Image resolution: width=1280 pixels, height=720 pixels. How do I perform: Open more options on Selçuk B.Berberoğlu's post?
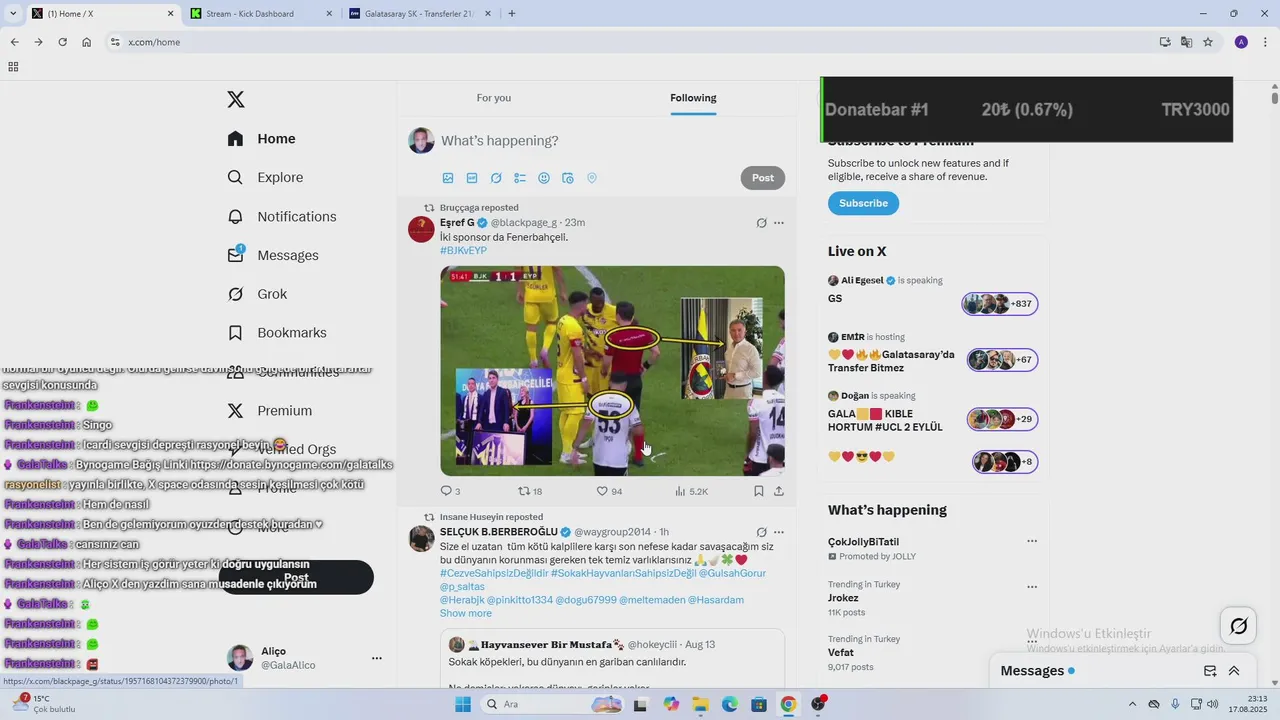pos(779,532)
